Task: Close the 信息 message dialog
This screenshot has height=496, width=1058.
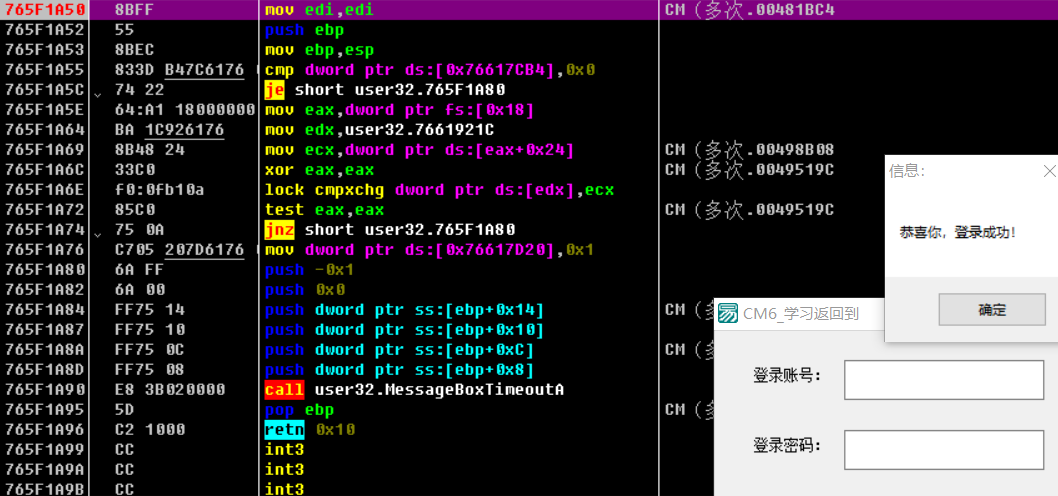Action: 1048,171
